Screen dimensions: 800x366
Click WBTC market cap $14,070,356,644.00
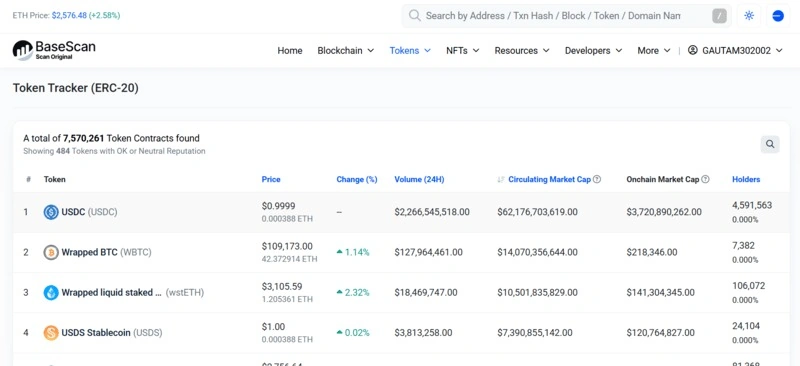[538, 252]
